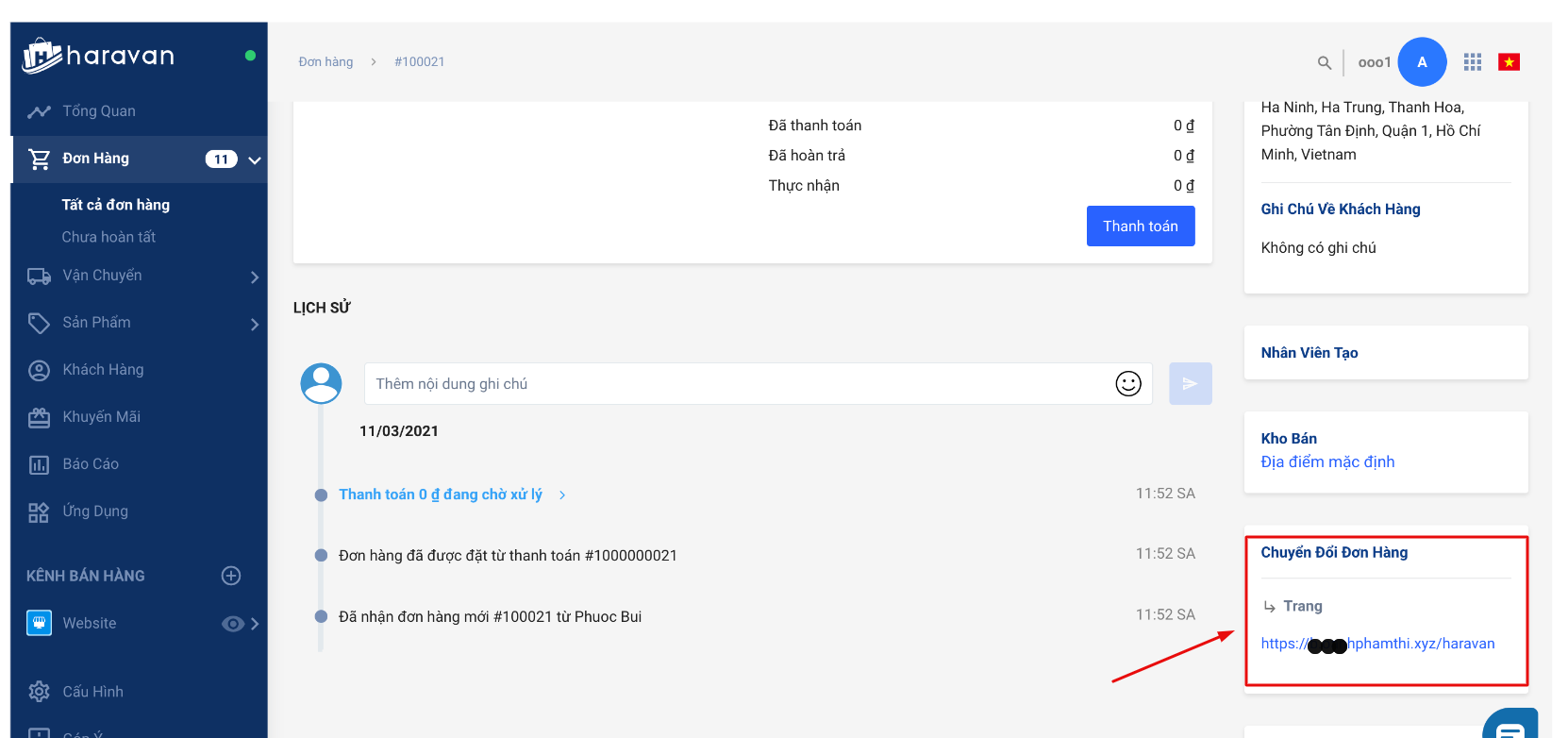Click the Haravan logo
Image resolution: width=1568 pixels, height=738 pixels.
pos(98,56)
